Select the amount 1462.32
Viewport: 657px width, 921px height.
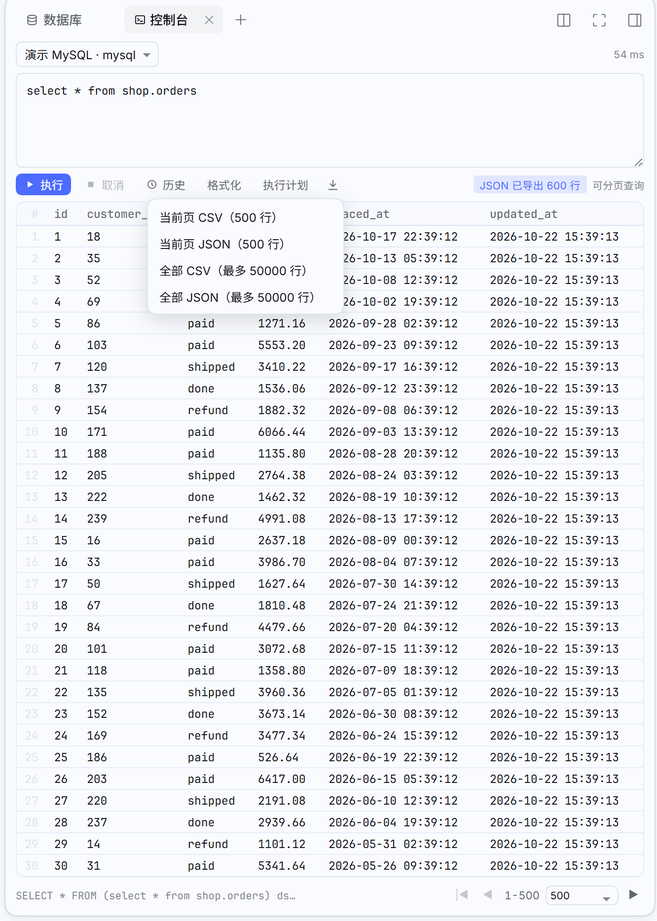[282, 498]
